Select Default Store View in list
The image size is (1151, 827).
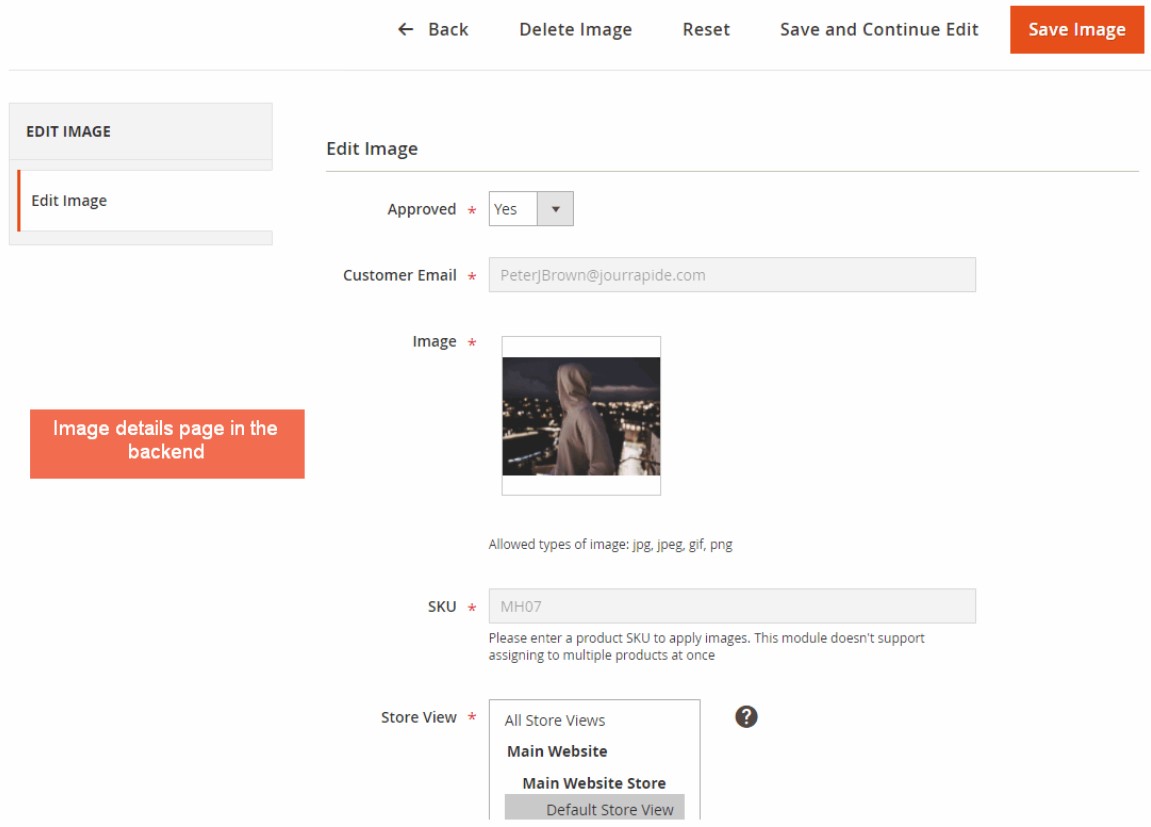(609, 809)
